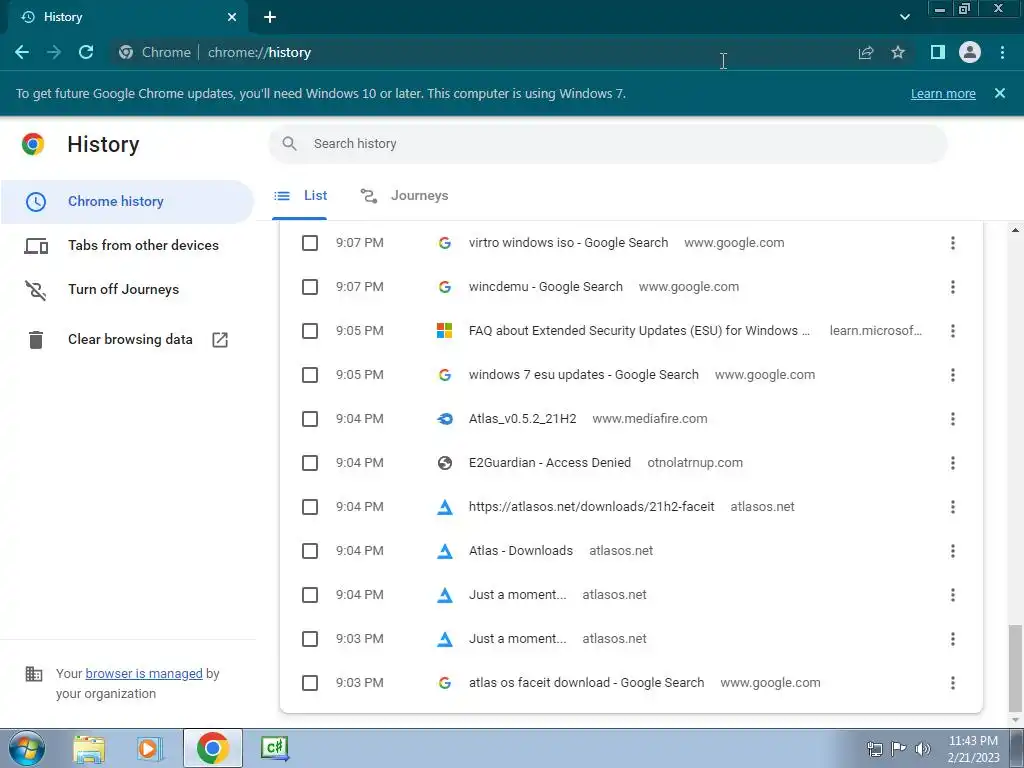Select the E2Guardian Access Denied checkbox

(x=310, y=463)
